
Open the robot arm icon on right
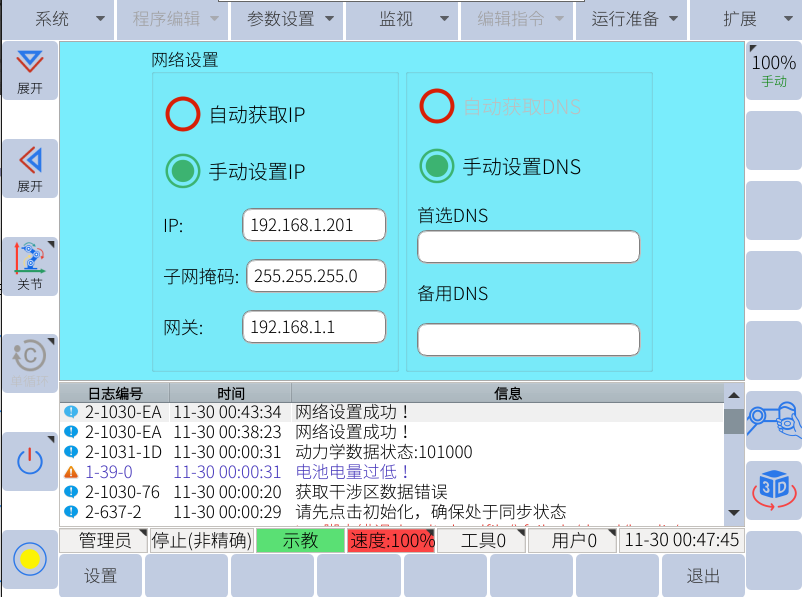tap(774, 420)
